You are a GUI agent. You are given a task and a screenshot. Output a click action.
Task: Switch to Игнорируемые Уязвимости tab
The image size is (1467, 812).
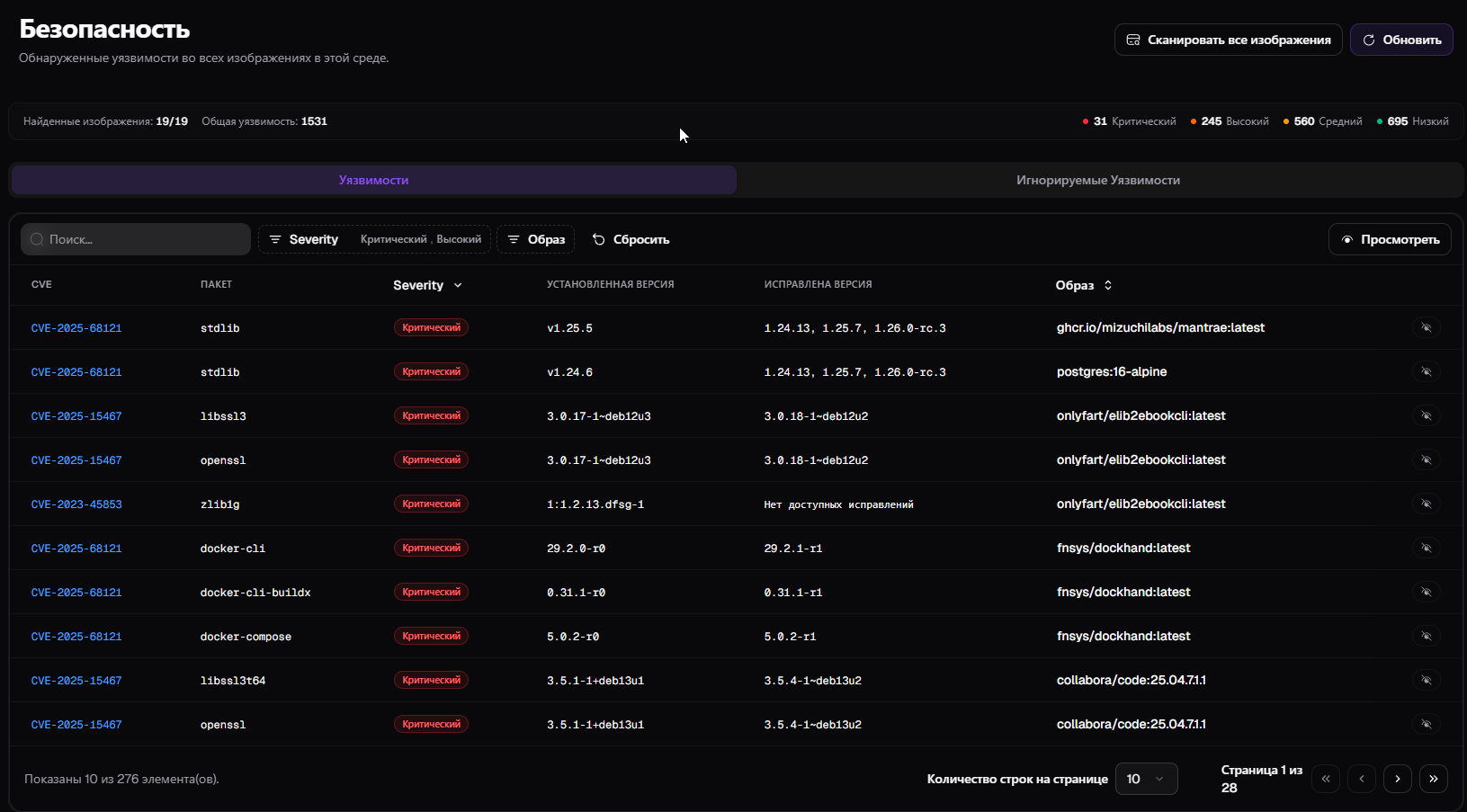tap(1097, 180)
